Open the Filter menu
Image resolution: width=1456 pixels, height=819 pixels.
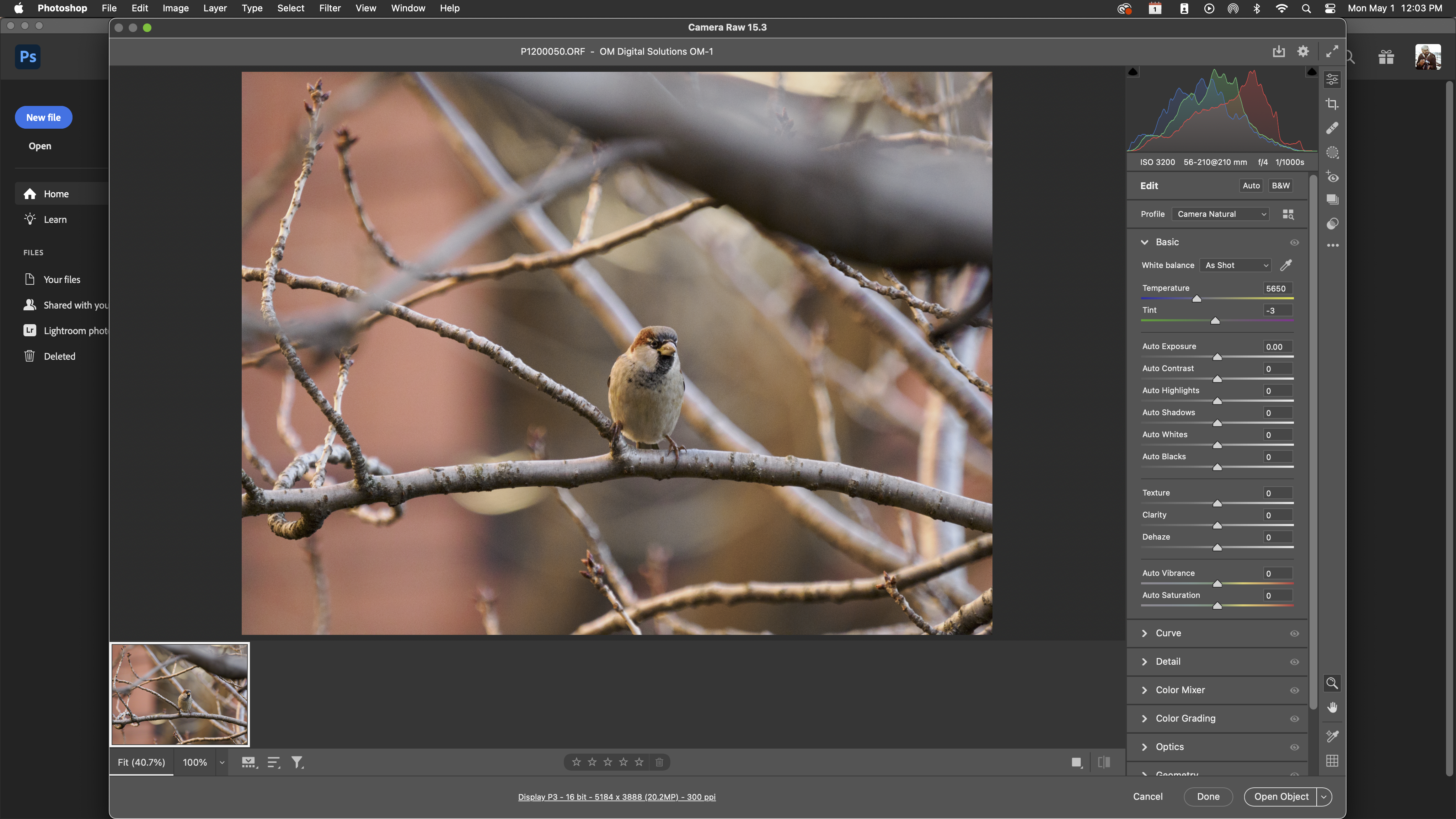click(330, 8)
